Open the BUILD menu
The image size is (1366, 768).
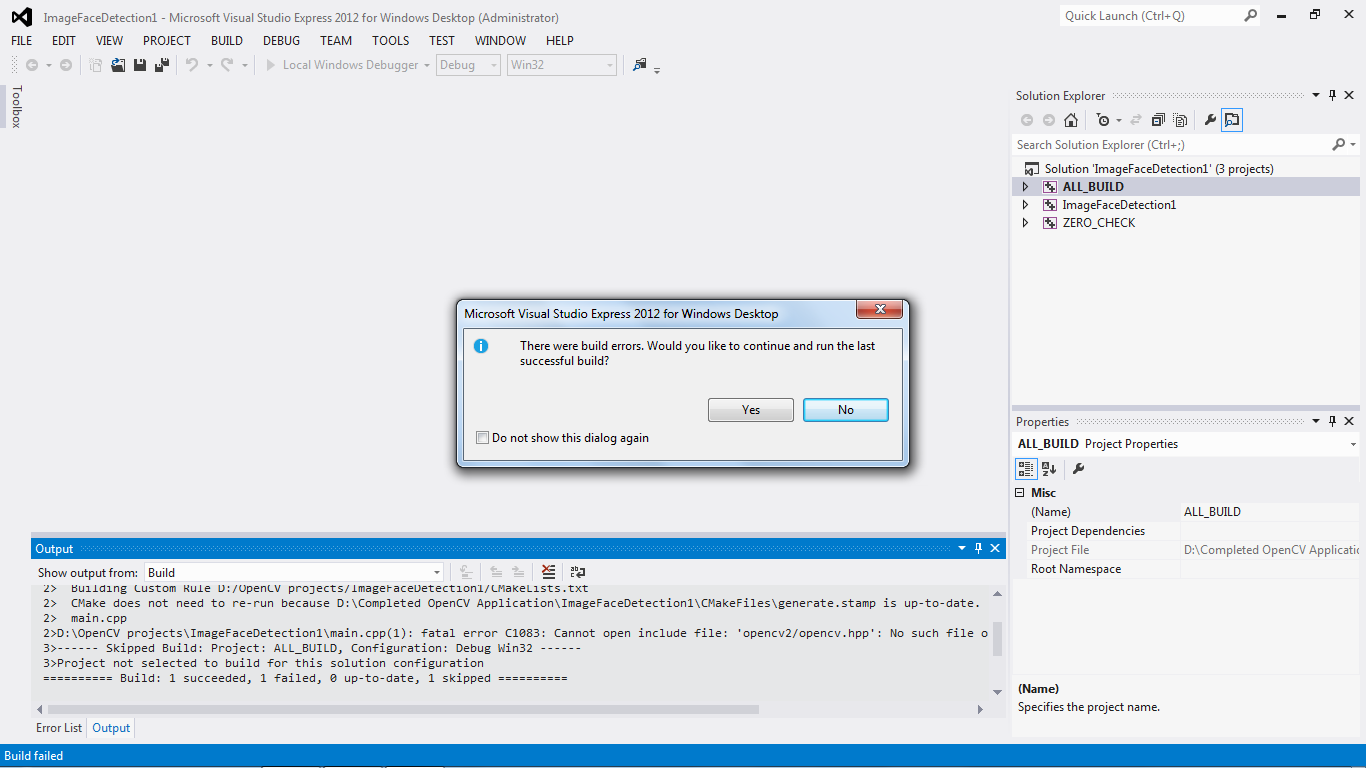pos(227,41)
